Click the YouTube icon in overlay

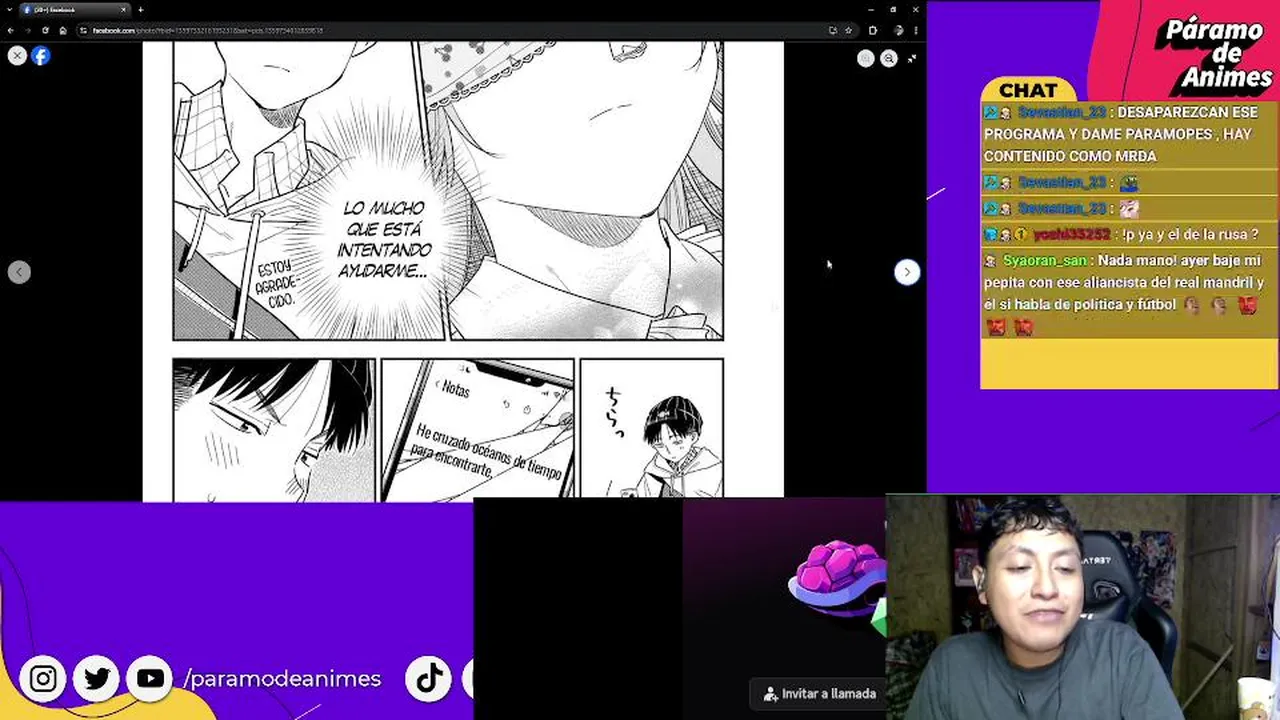pos(151,679)
